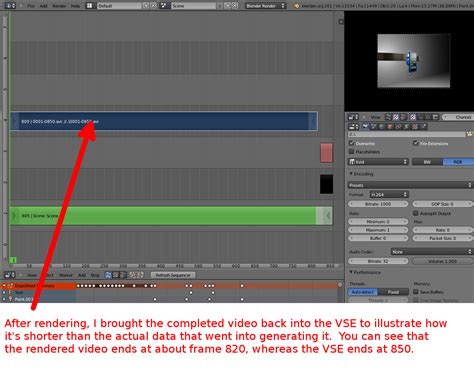Select the Image Preview view type icon in the sequencer header
The height and width of the screenshot is (376, 474).
tap(116, 275)
